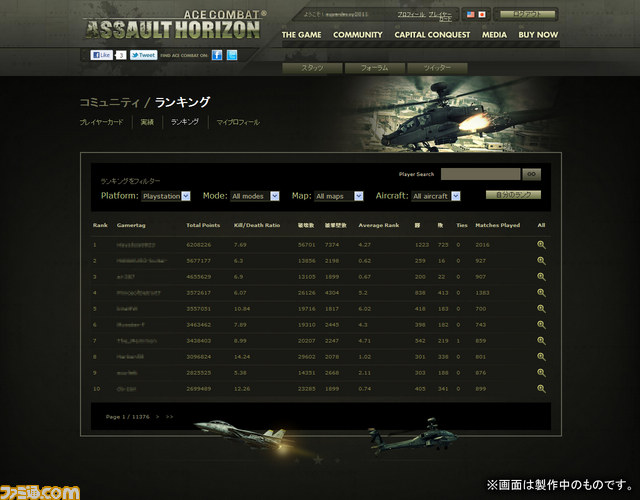This screenshot has height=500, width=640.
Task: Open Ace Combat Twitter page icon
Action: click(232, 55)
